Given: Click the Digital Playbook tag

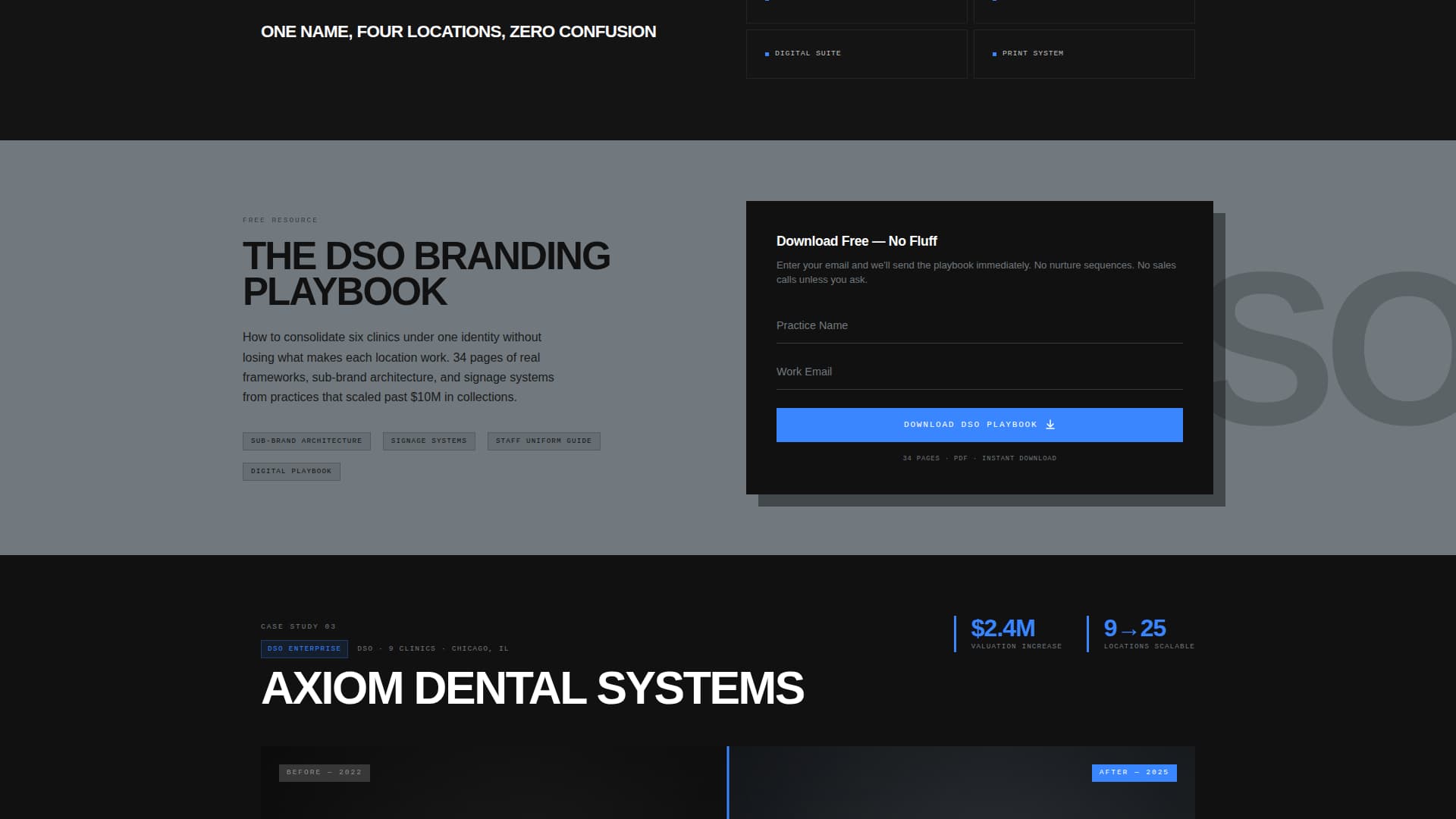Looking at the screenshot, I should [x=291, y=472].
